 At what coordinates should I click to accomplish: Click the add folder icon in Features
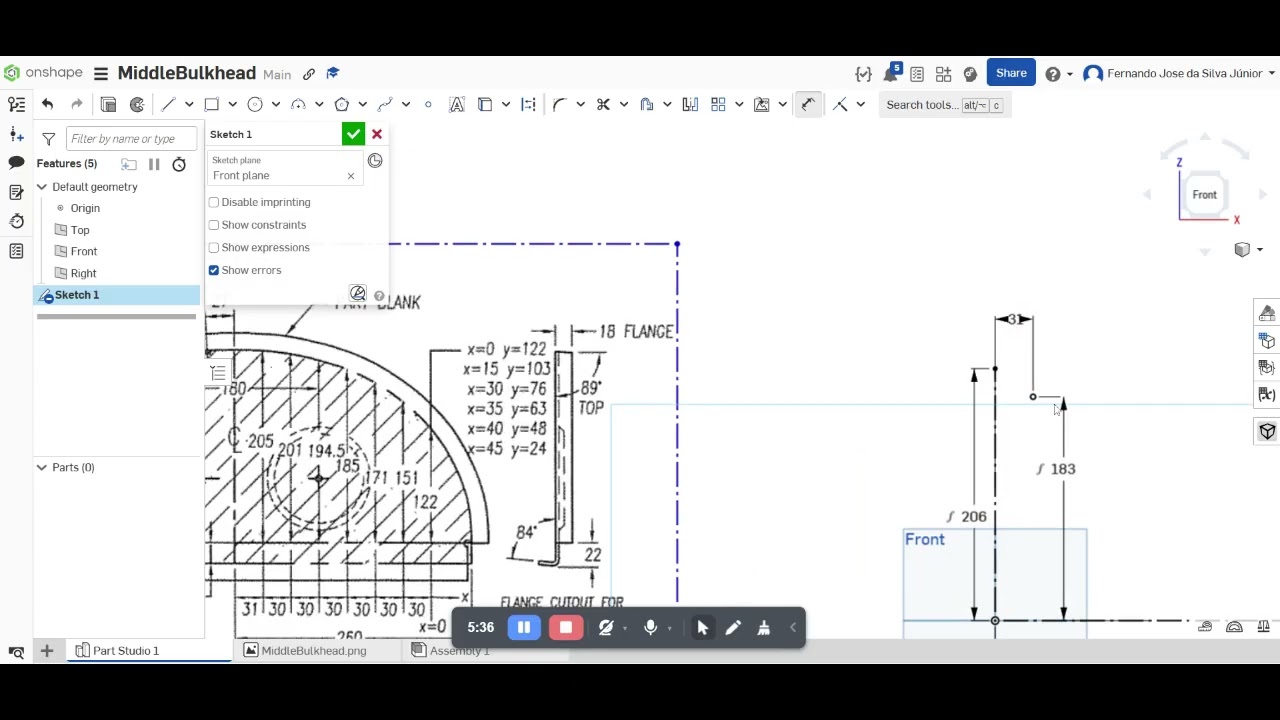(x=129, y=164)
